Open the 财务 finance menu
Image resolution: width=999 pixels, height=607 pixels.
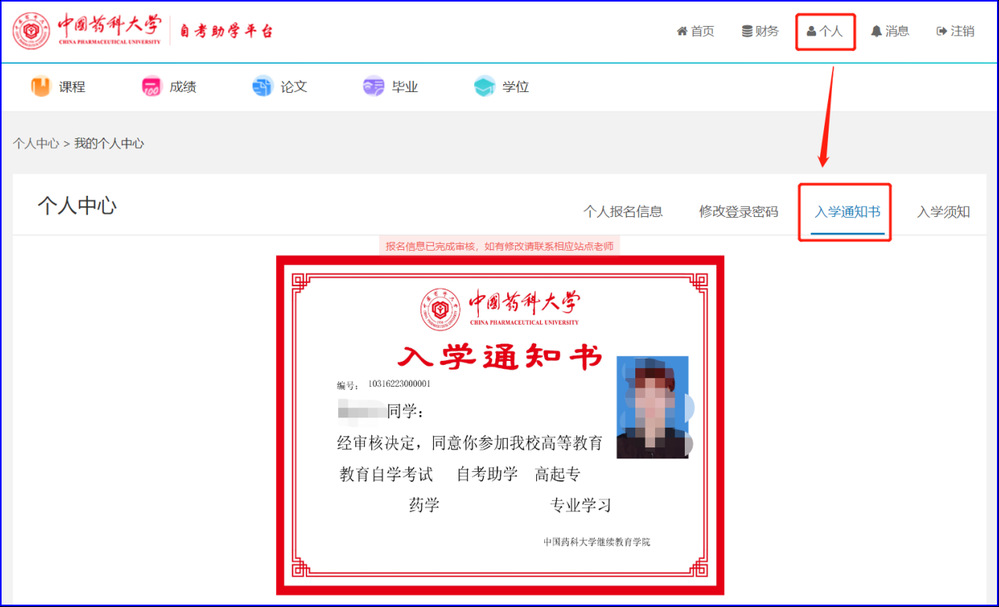760,31
